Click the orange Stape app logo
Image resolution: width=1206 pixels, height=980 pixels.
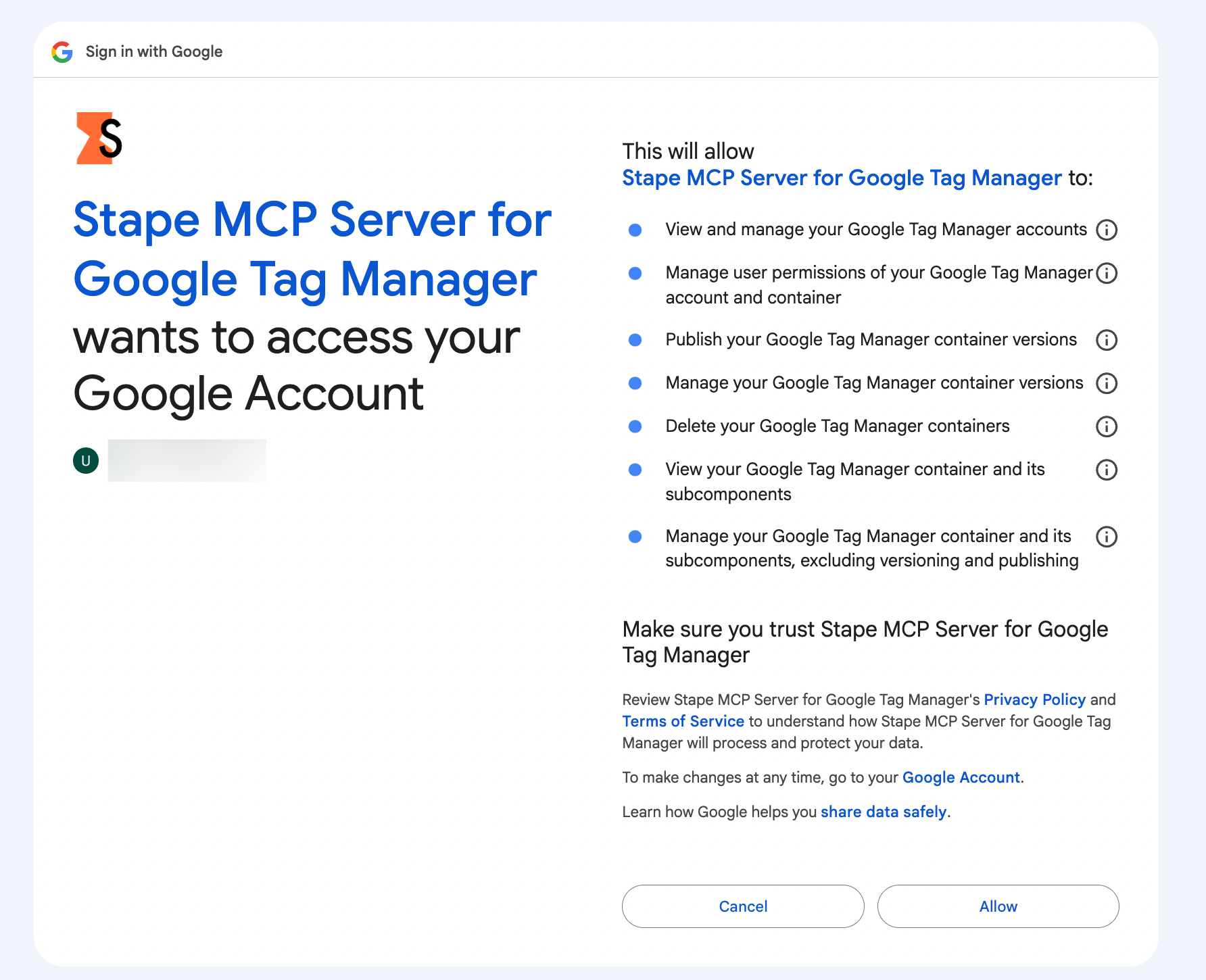pyautogui.click(x=99, y=138)
